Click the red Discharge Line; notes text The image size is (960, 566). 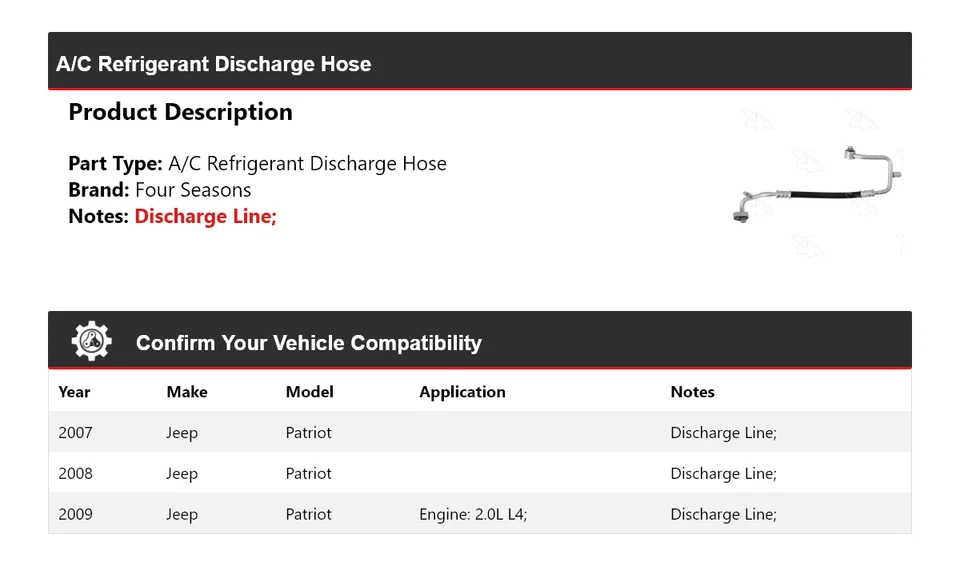pyautogui.click(x=205, y=216)
